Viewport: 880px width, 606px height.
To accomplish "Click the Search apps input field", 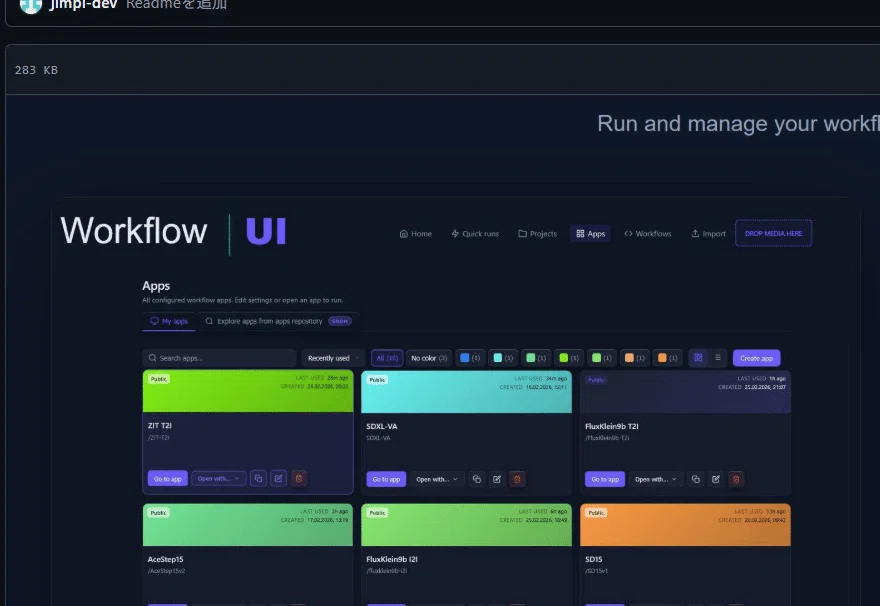I will 219,358.
